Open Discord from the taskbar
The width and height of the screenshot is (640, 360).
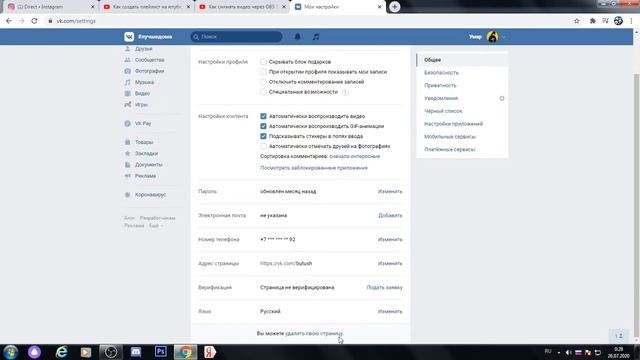(136, 351)
